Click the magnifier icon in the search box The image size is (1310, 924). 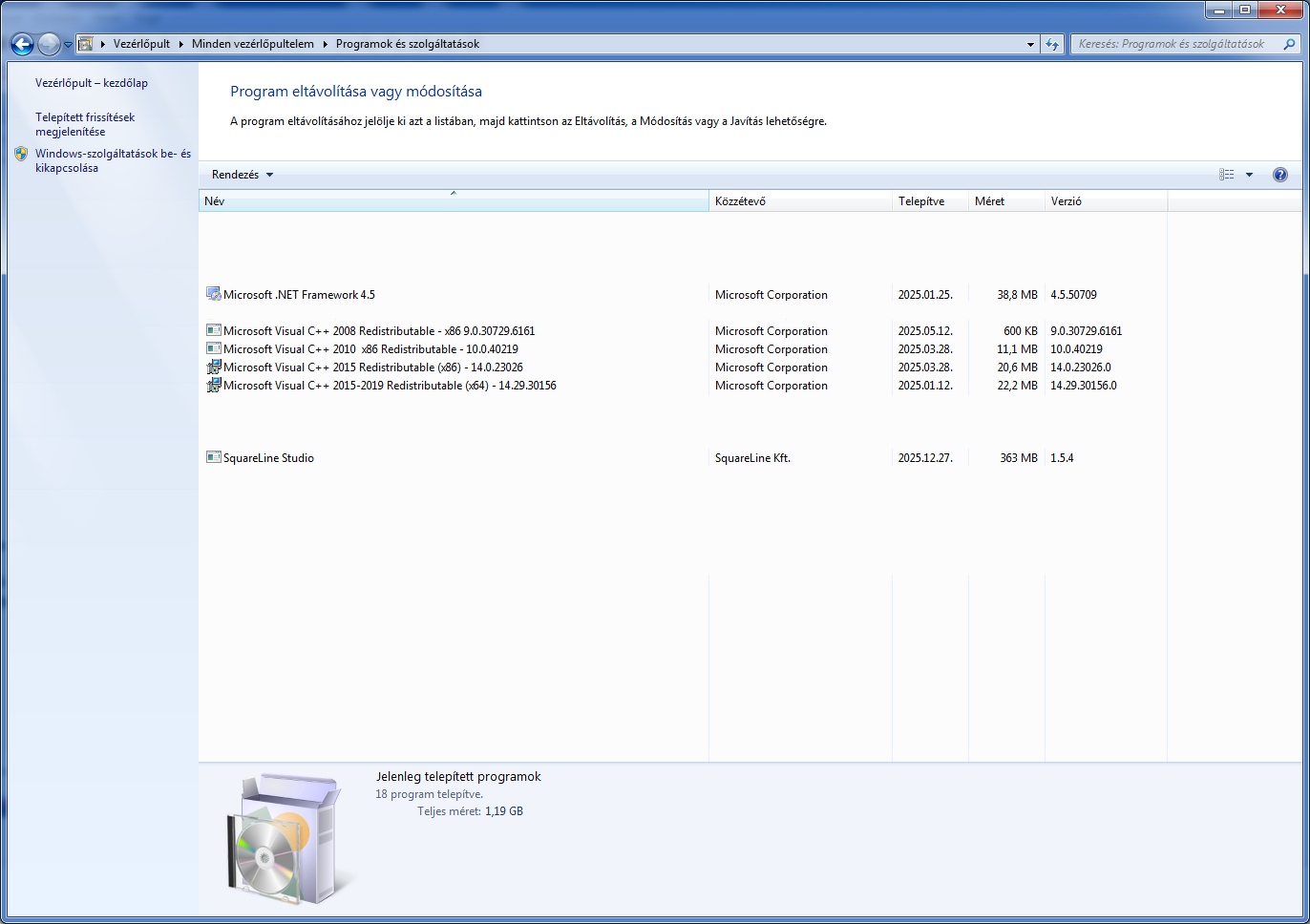click(x=1289, y=44)
